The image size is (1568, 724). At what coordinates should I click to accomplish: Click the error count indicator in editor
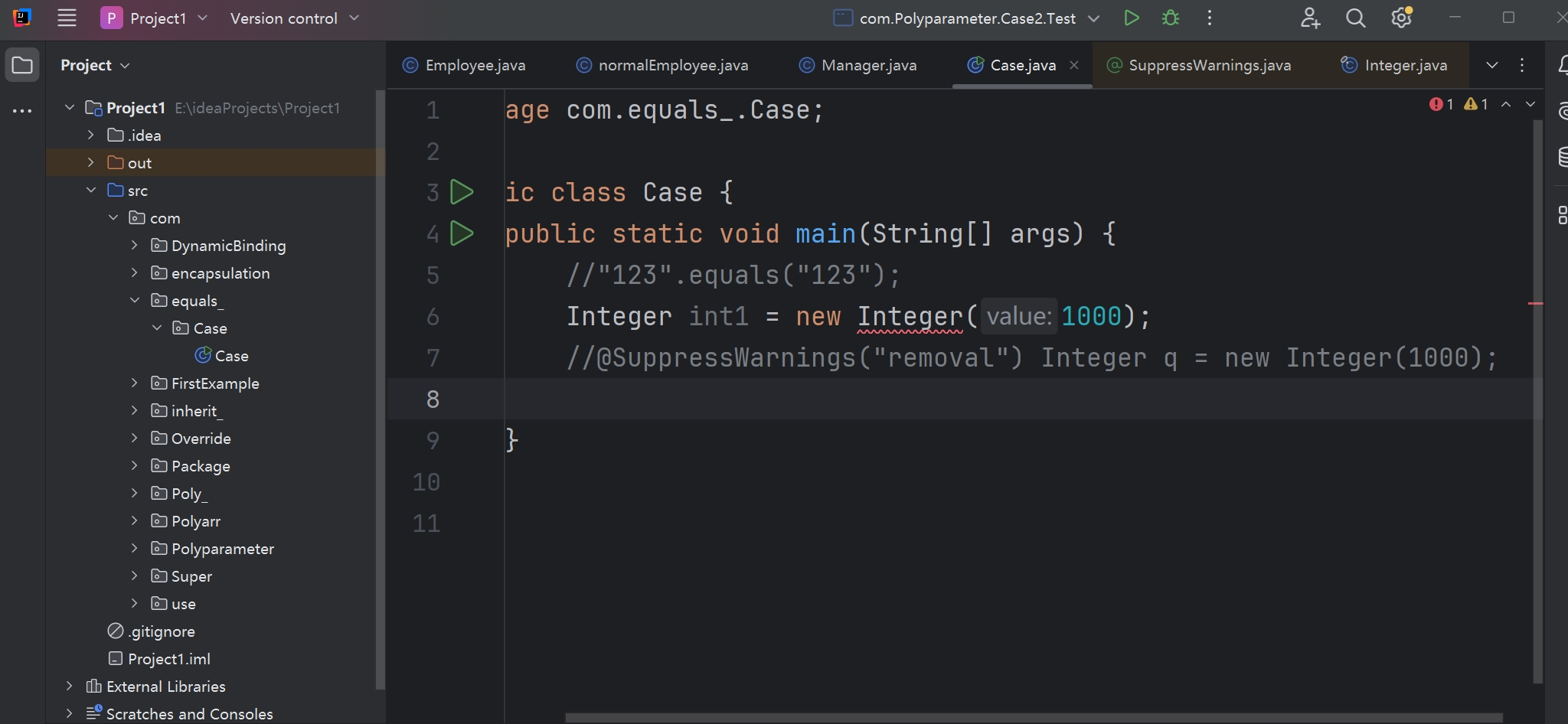click(x=1441, y=104)
